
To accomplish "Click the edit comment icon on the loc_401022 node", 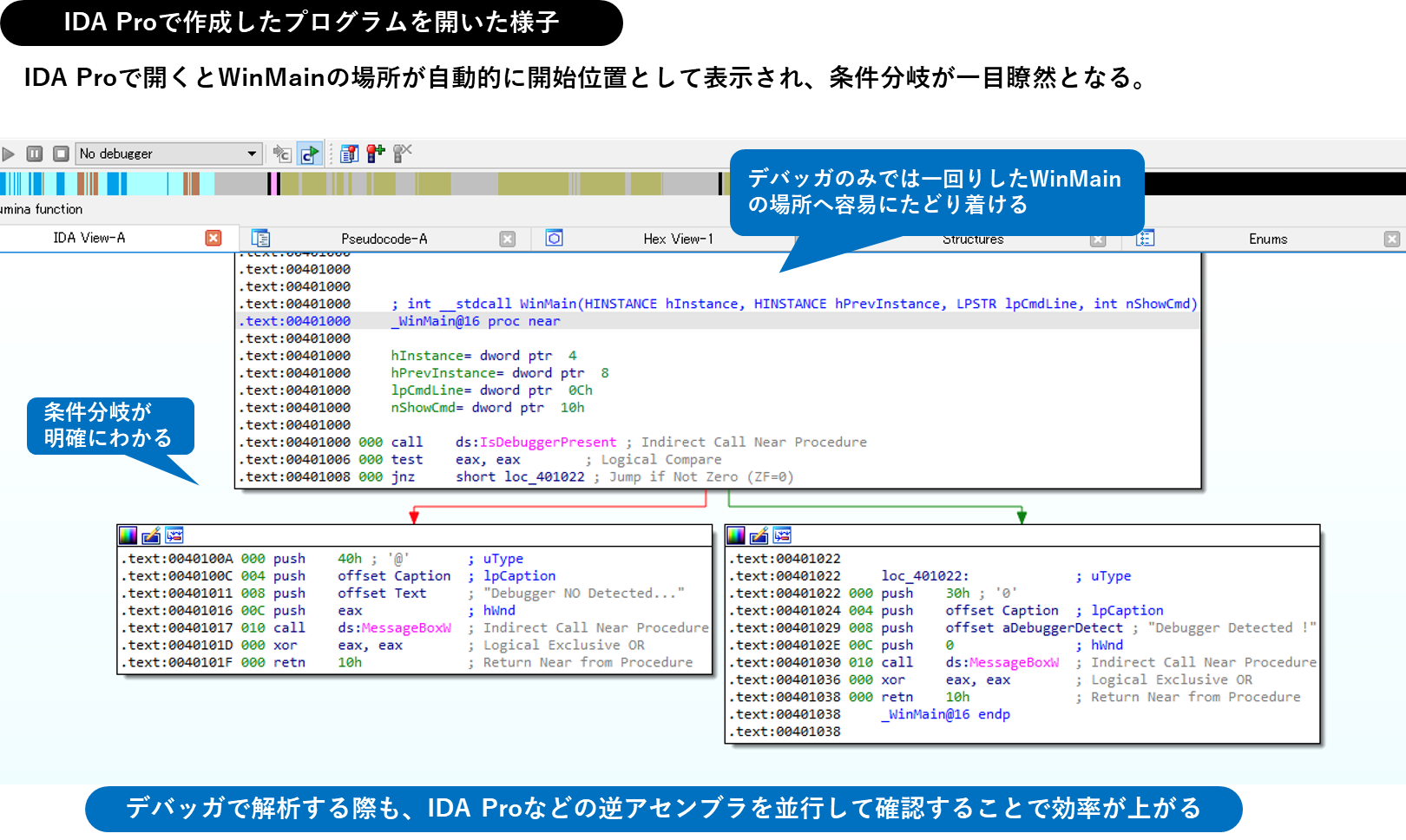I will (759, 535).
